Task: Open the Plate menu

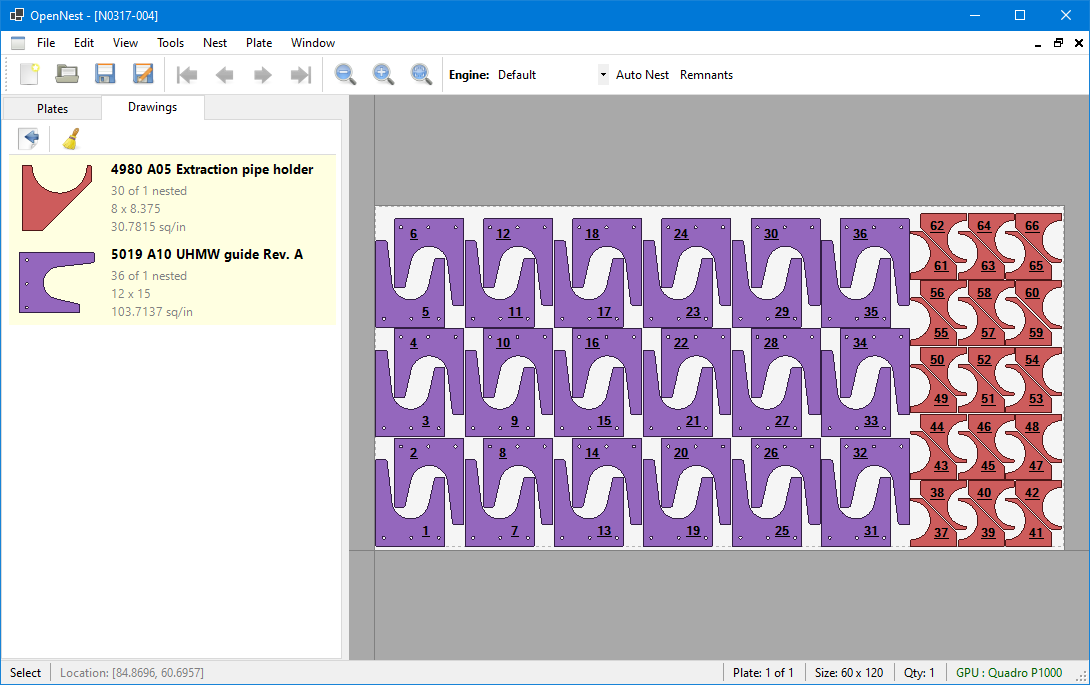Action: (x=259, y=43)
